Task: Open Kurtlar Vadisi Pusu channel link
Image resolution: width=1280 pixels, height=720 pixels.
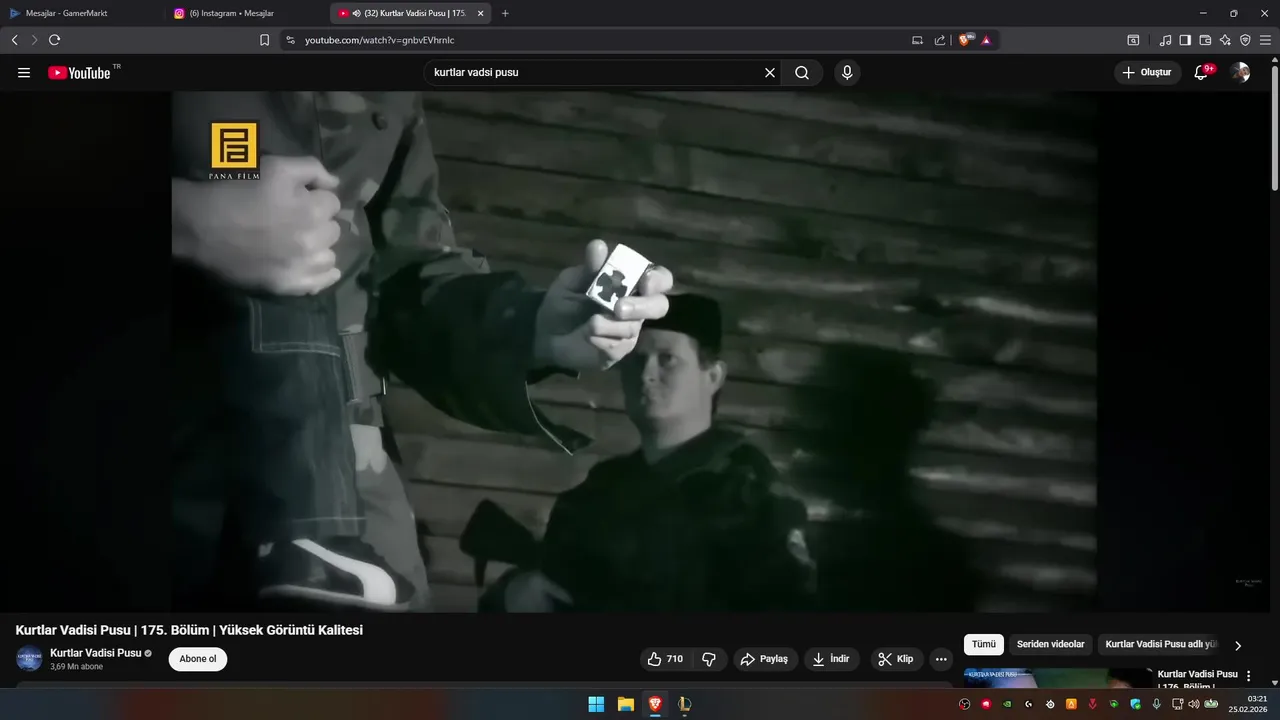Action: point(96,653)
